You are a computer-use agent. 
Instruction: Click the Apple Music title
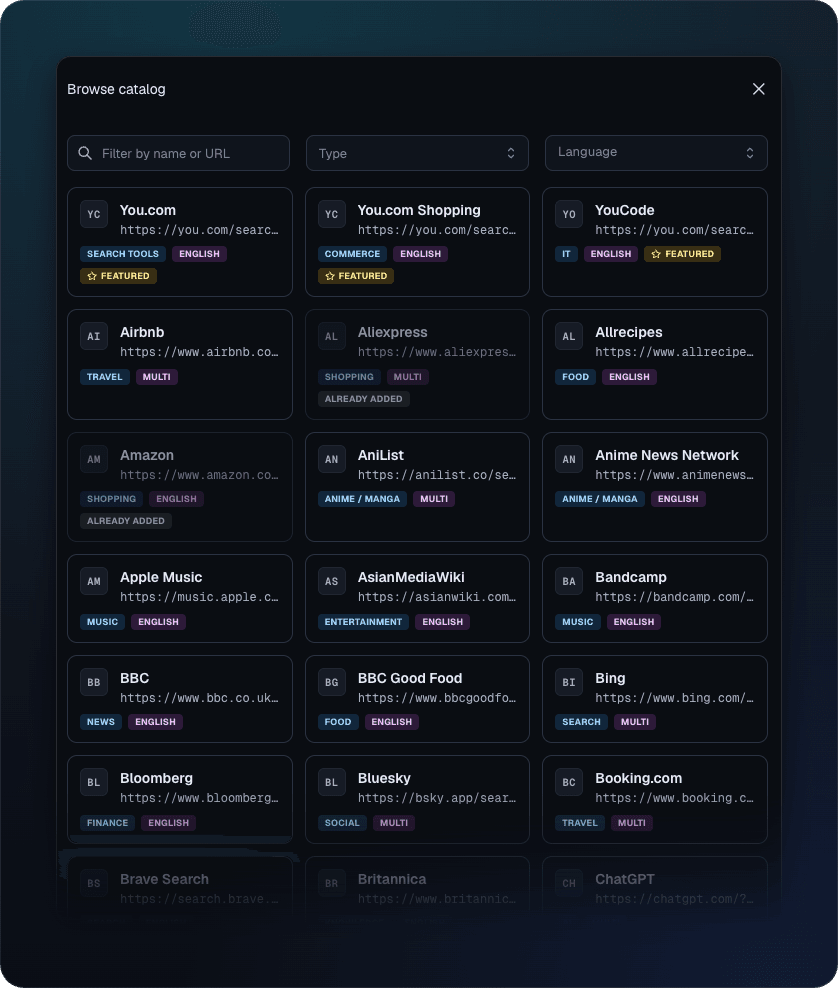(x=161, y=577)
